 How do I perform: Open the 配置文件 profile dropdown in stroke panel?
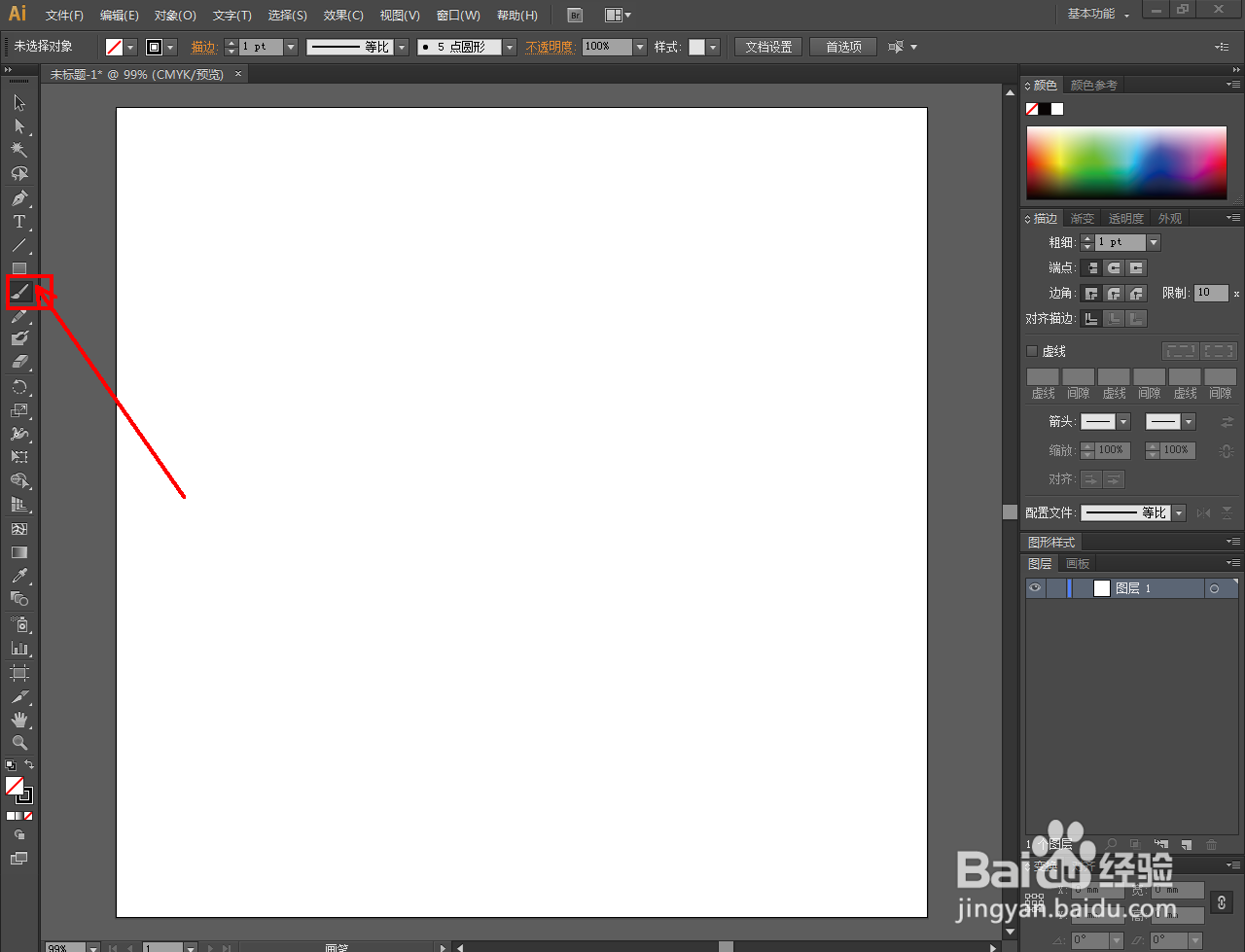tap(1179, 512)
